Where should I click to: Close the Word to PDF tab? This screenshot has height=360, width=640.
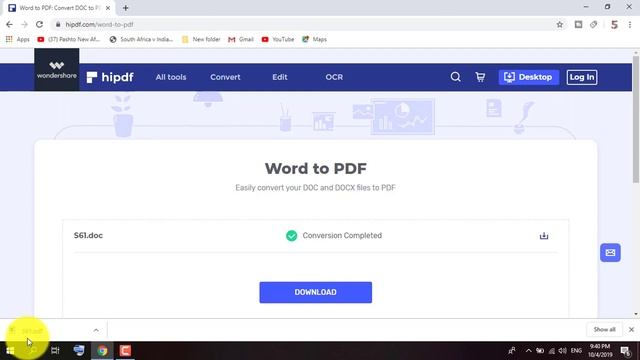[108, 8]
